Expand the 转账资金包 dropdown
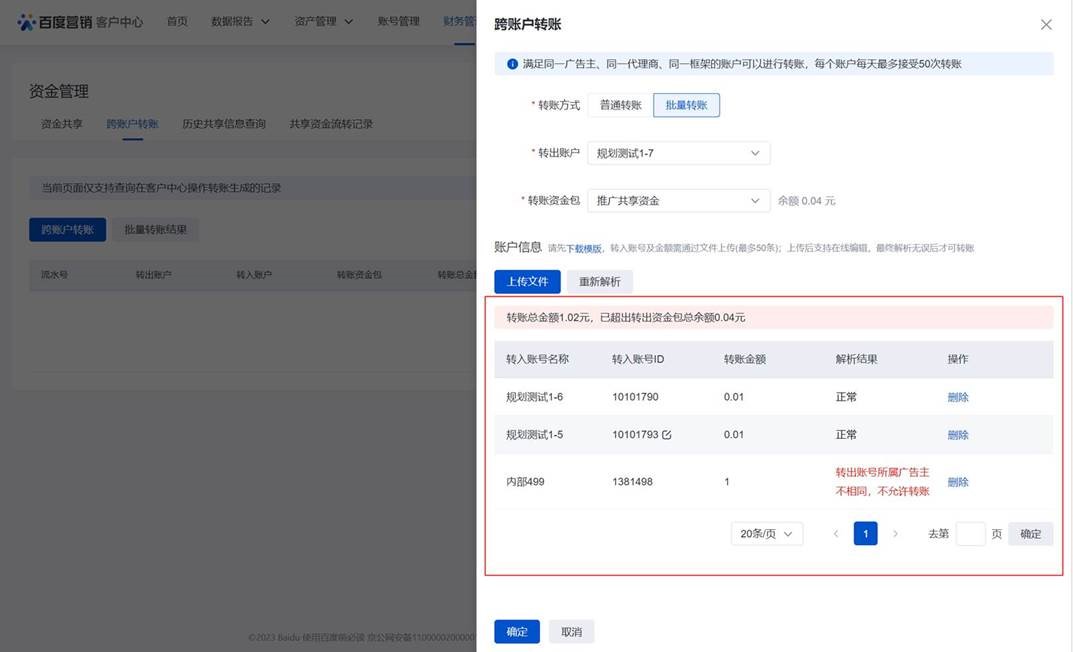This screenshot has height=652, width=1073. pyautogui.click(x=678, y=201)
